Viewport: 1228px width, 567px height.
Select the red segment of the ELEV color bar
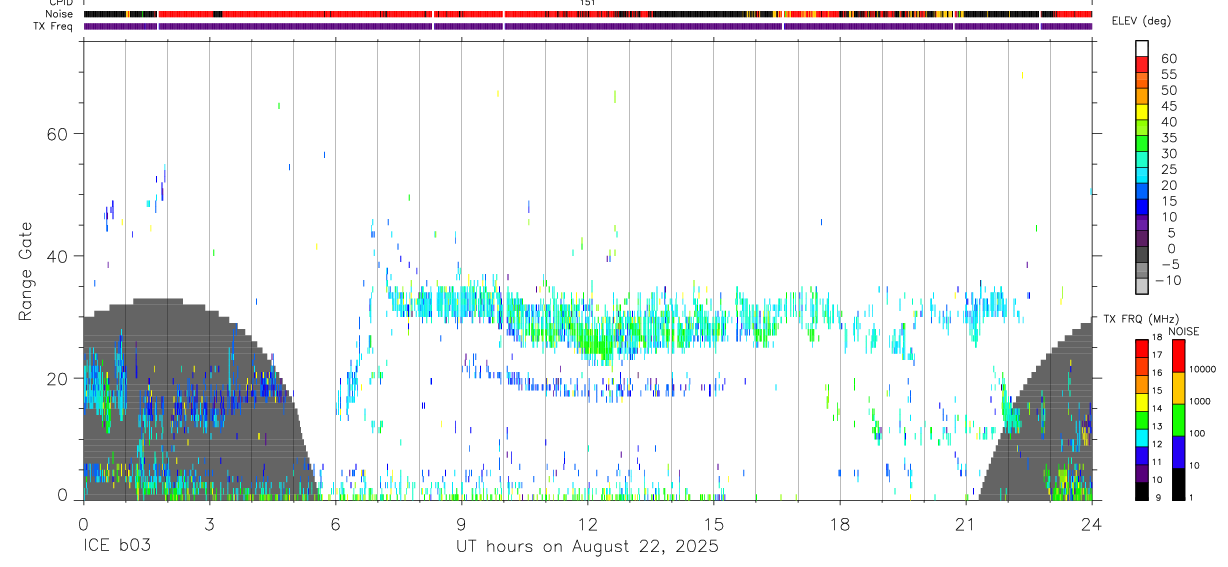(x=1142, y=64)
